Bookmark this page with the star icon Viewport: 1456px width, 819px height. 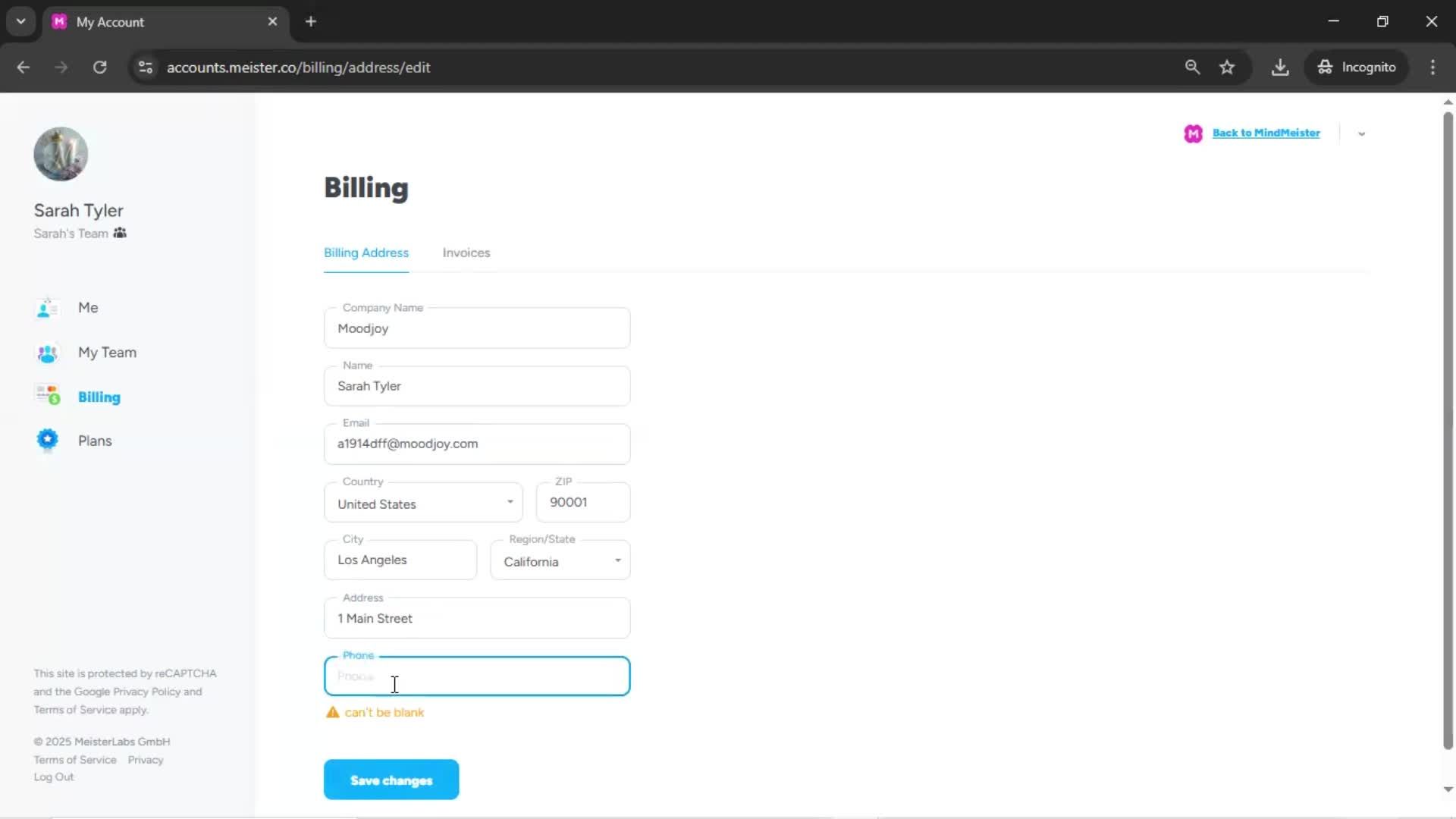click(x=1227, y=67)
